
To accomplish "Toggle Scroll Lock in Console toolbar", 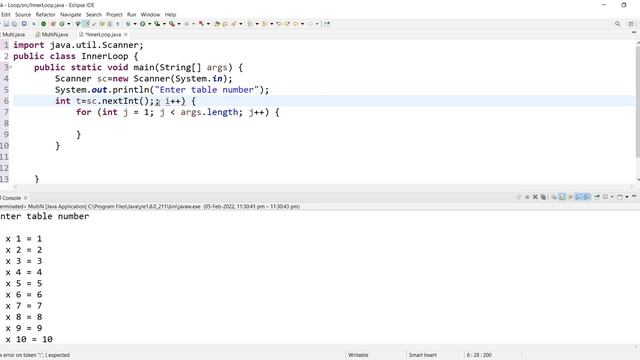I will point(562,197).
